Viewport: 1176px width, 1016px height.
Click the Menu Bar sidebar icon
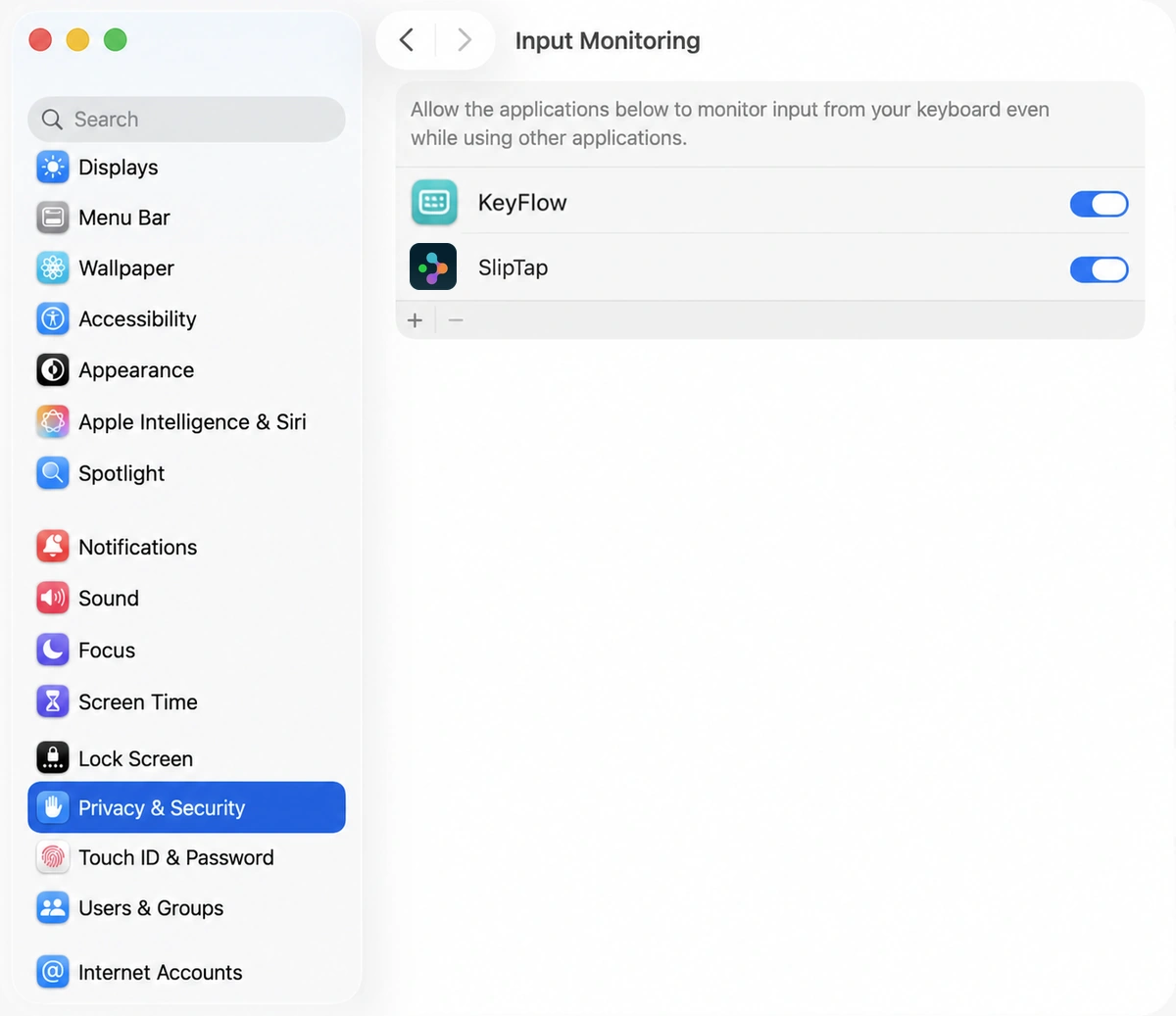tap(53, 218)
